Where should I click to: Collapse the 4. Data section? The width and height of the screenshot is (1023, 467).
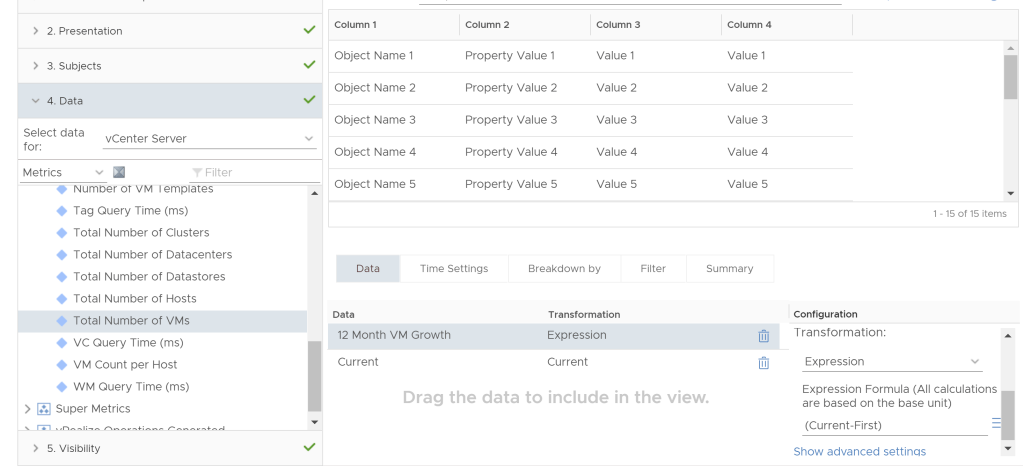coord(36,101)
